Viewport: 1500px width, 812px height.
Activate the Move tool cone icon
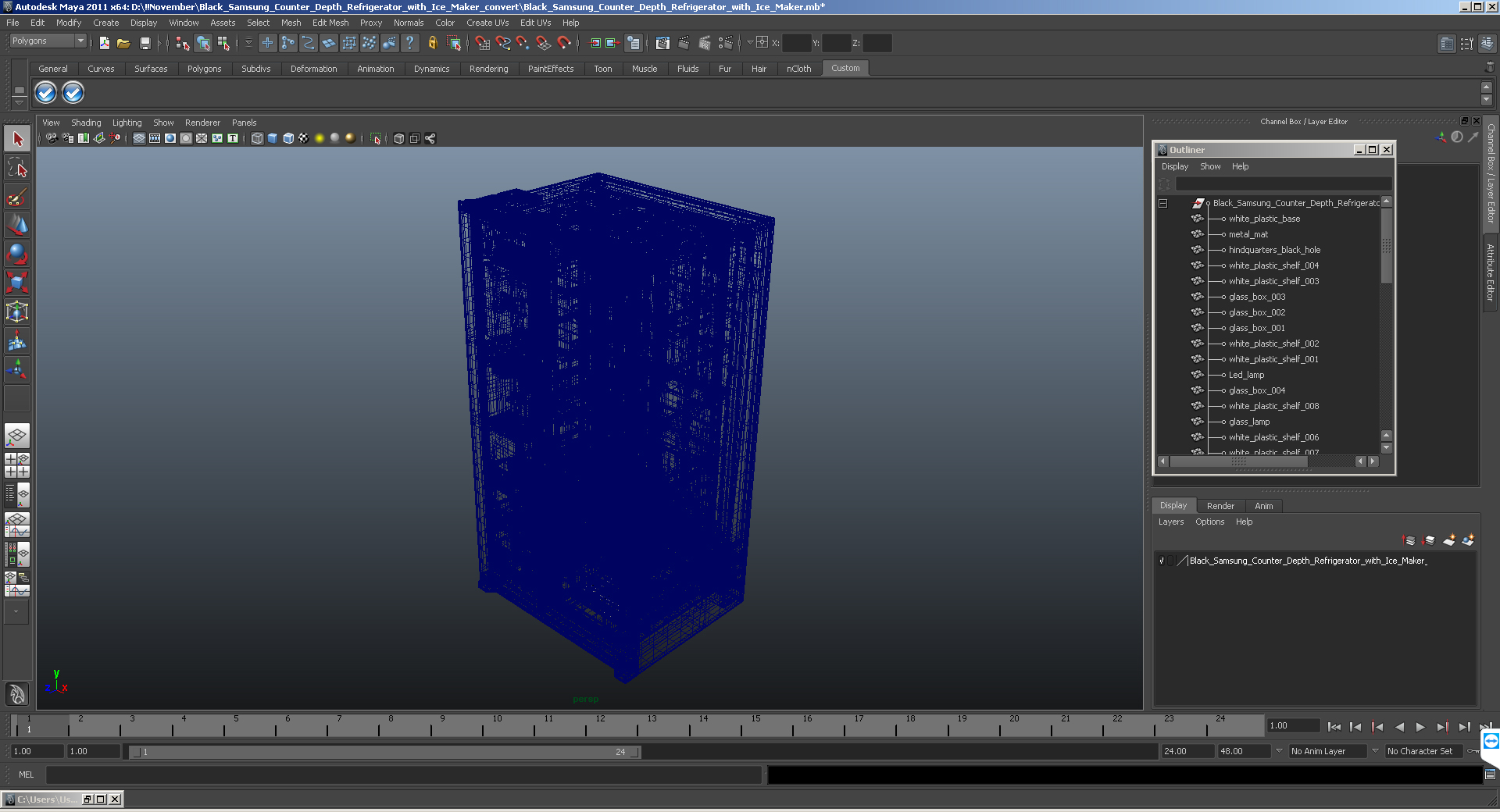point(17,225)
